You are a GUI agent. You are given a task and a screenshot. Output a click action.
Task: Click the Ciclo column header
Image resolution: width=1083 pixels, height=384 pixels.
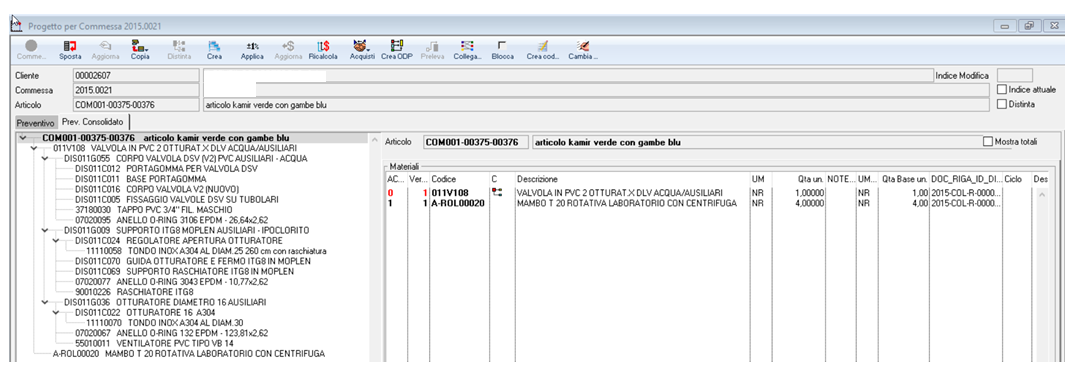(1017, 179)
